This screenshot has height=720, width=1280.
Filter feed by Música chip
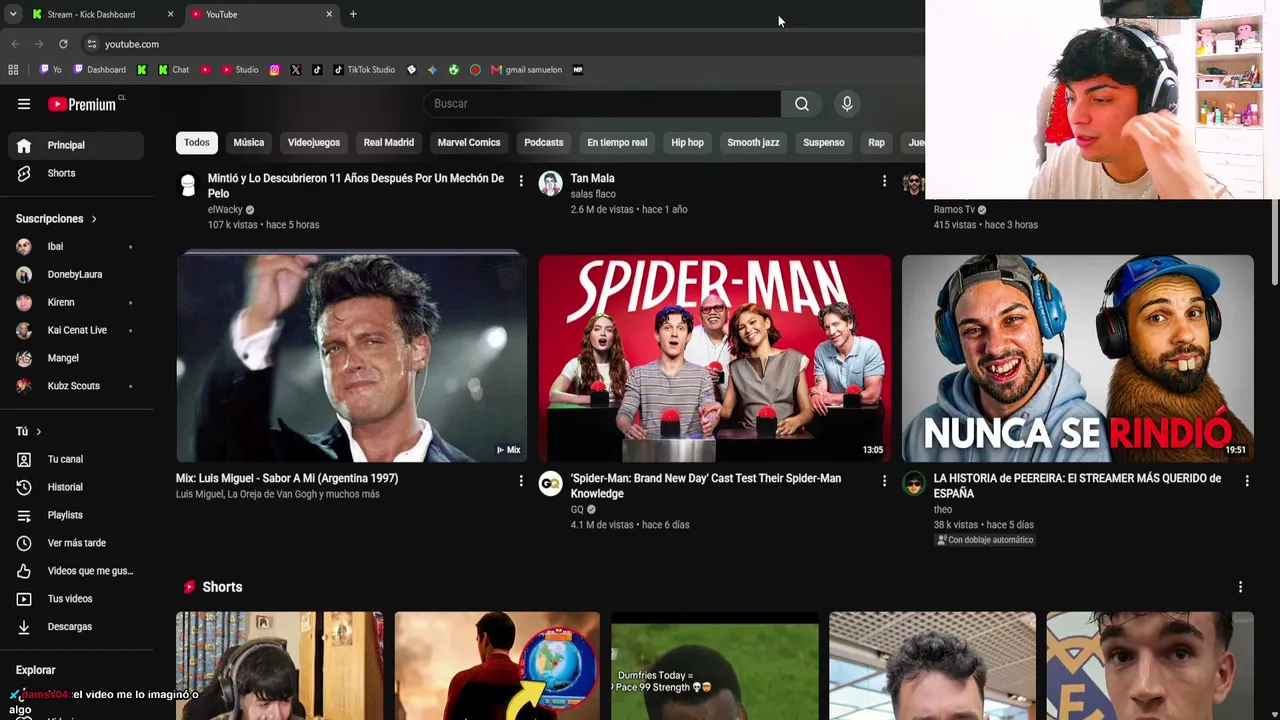point(249,142)
